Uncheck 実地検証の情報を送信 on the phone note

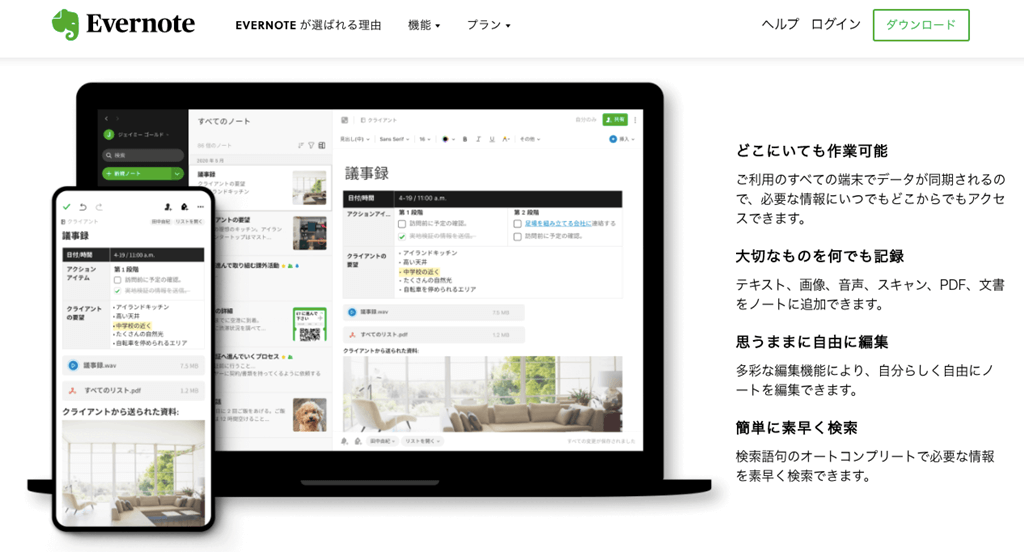tap(118, 291)
